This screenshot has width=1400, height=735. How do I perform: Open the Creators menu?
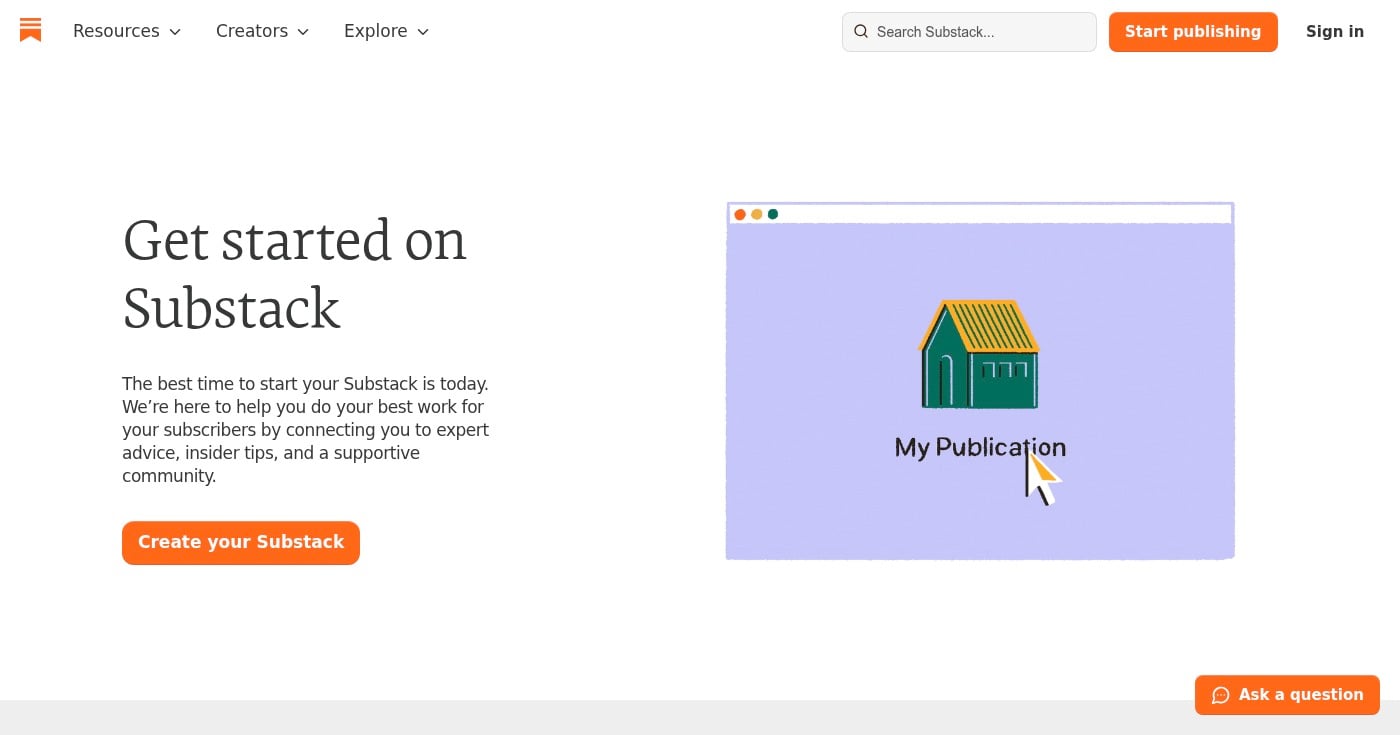(263, 31)
